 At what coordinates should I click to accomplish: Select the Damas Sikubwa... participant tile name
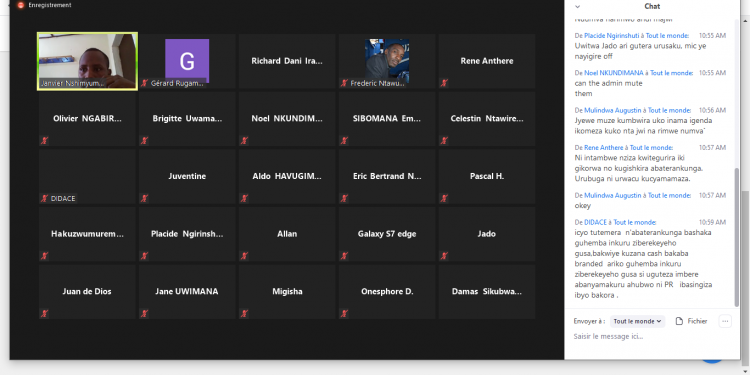487,291
